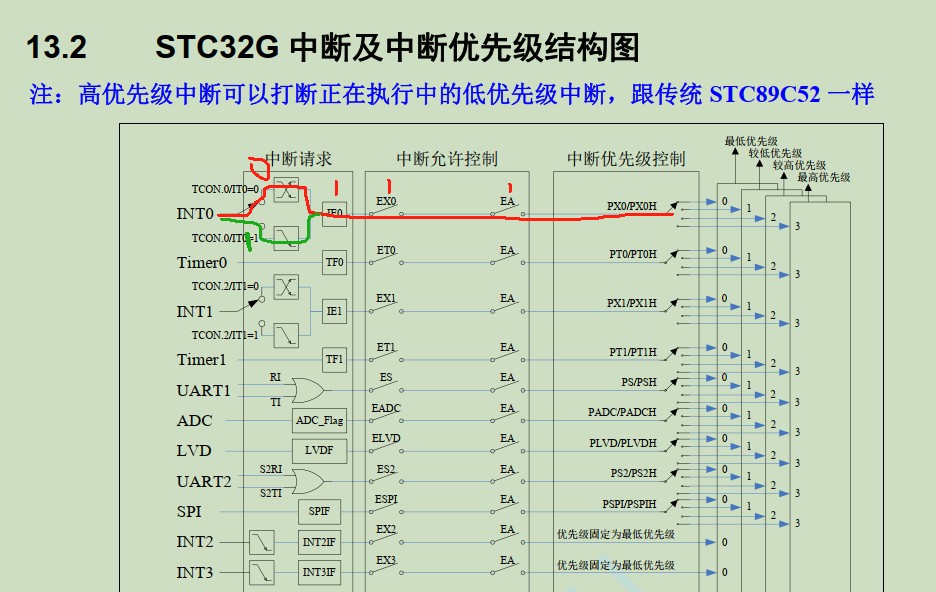Click the PT0/PT0H priority label
Screen dimensions: 936x592
633,254
